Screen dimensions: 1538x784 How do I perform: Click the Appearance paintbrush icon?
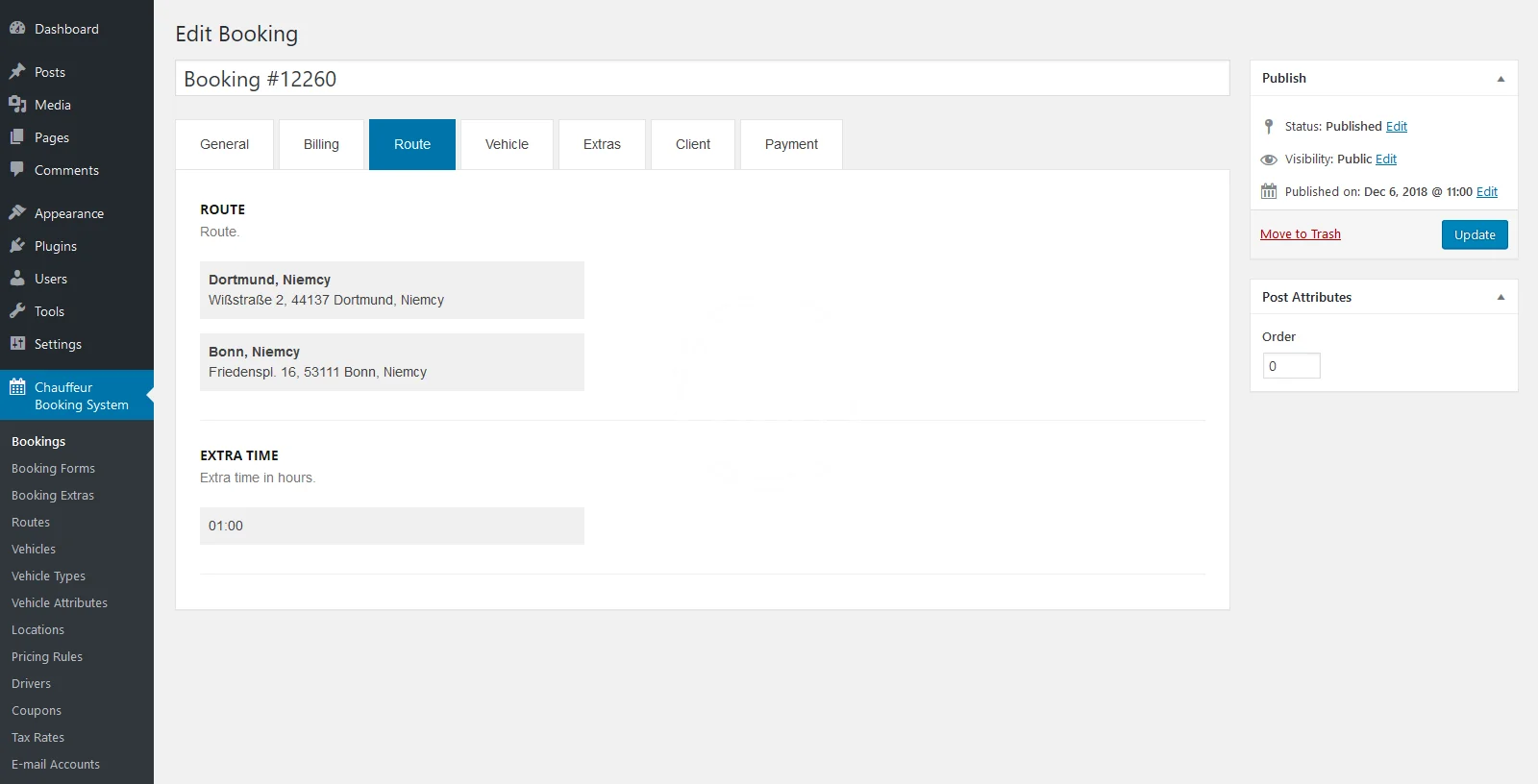[x=17, y=213]
